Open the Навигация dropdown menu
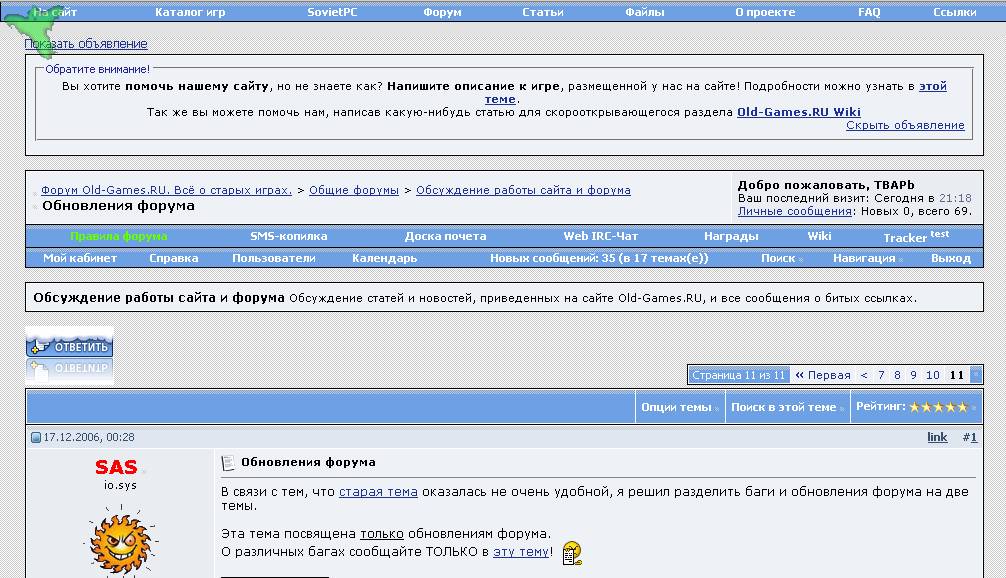Screen dimensions: 1006x578 [x=867, y=258]
